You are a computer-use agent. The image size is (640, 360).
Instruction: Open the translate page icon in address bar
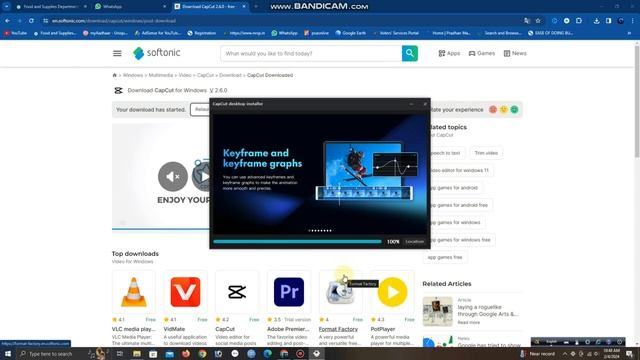pos(527,20)
